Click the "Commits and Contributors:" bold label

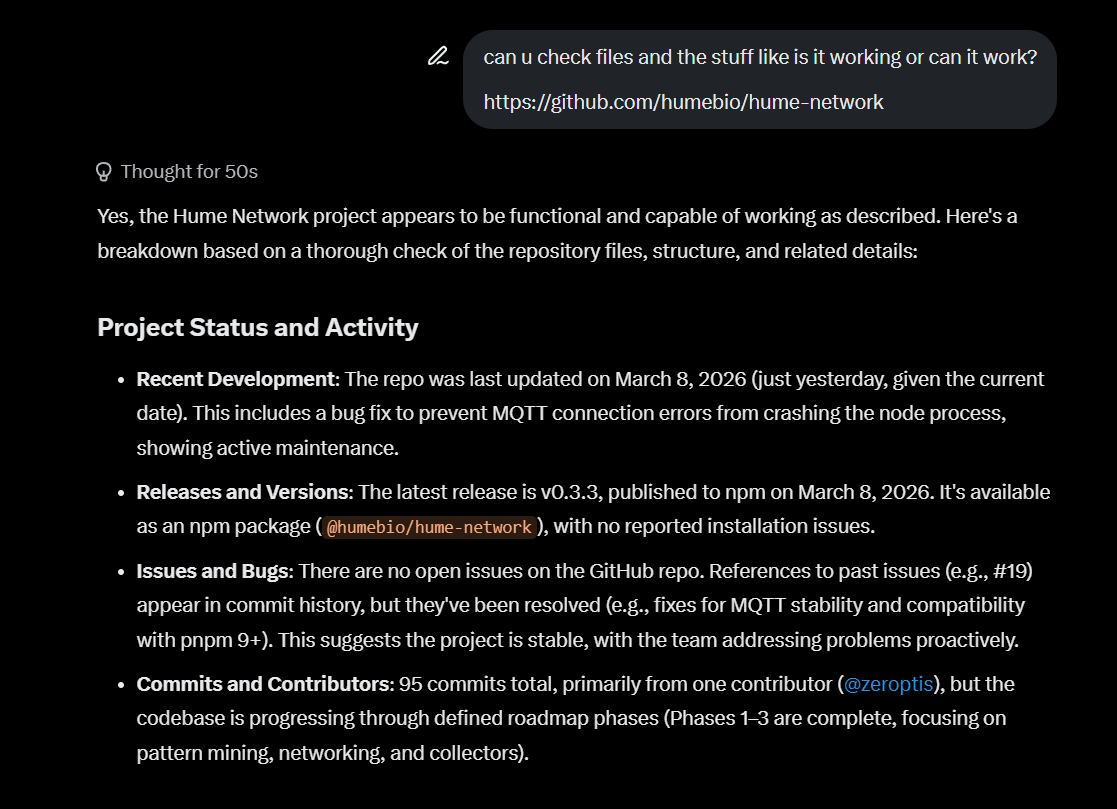265,684
